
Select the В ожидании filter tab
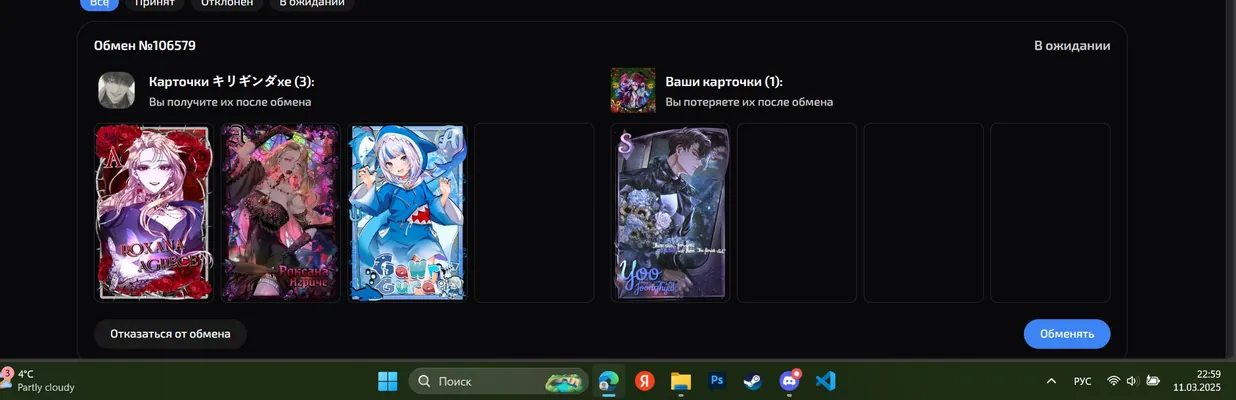(312, 3)
